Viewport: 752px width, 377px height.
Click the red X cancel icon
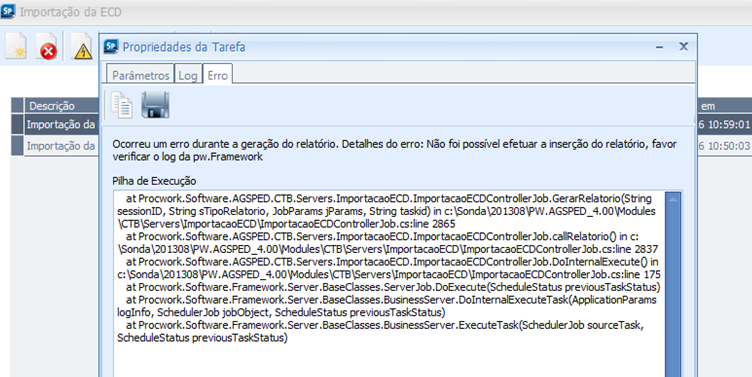(47, 46)
